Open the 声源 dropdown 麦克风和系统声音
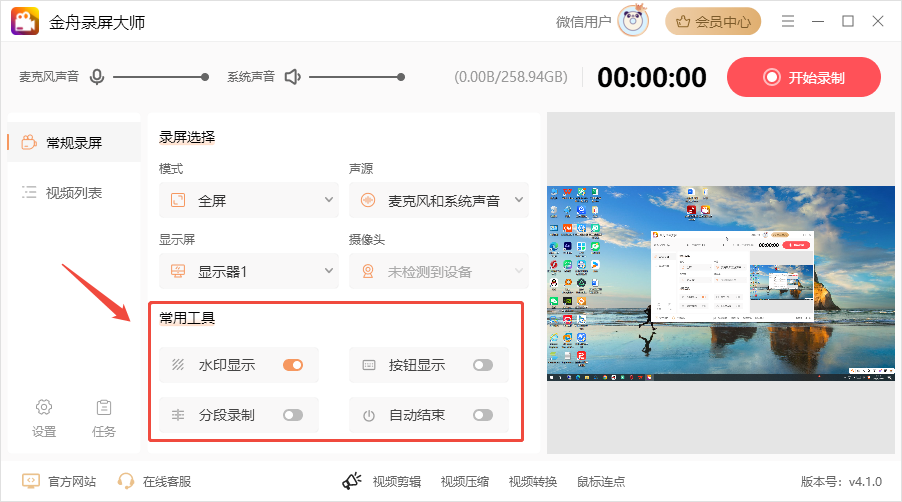This screenshot has width=902, height=502. (439, 200)
